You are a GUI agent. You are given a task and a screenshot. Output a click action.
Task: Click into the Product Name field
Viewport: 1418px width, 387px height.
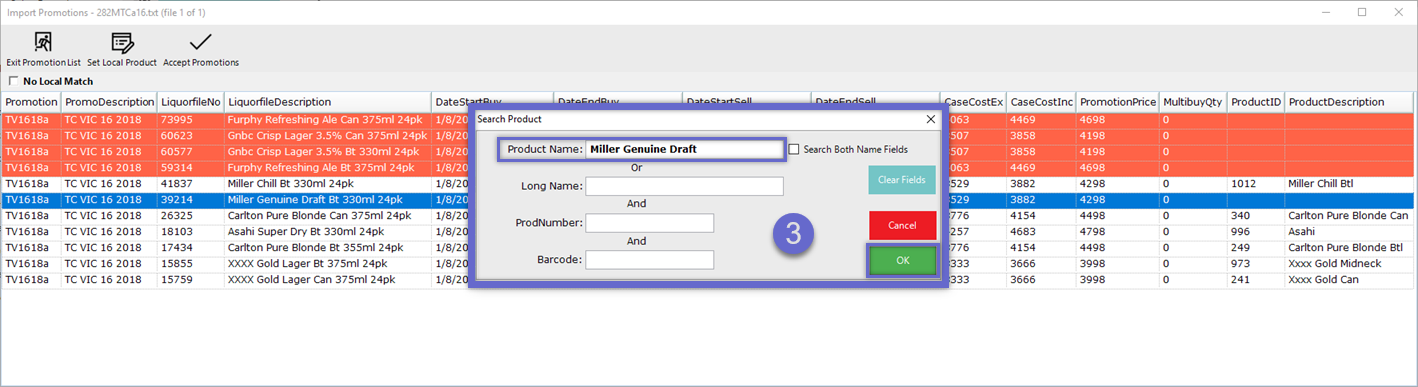point(684,149)
